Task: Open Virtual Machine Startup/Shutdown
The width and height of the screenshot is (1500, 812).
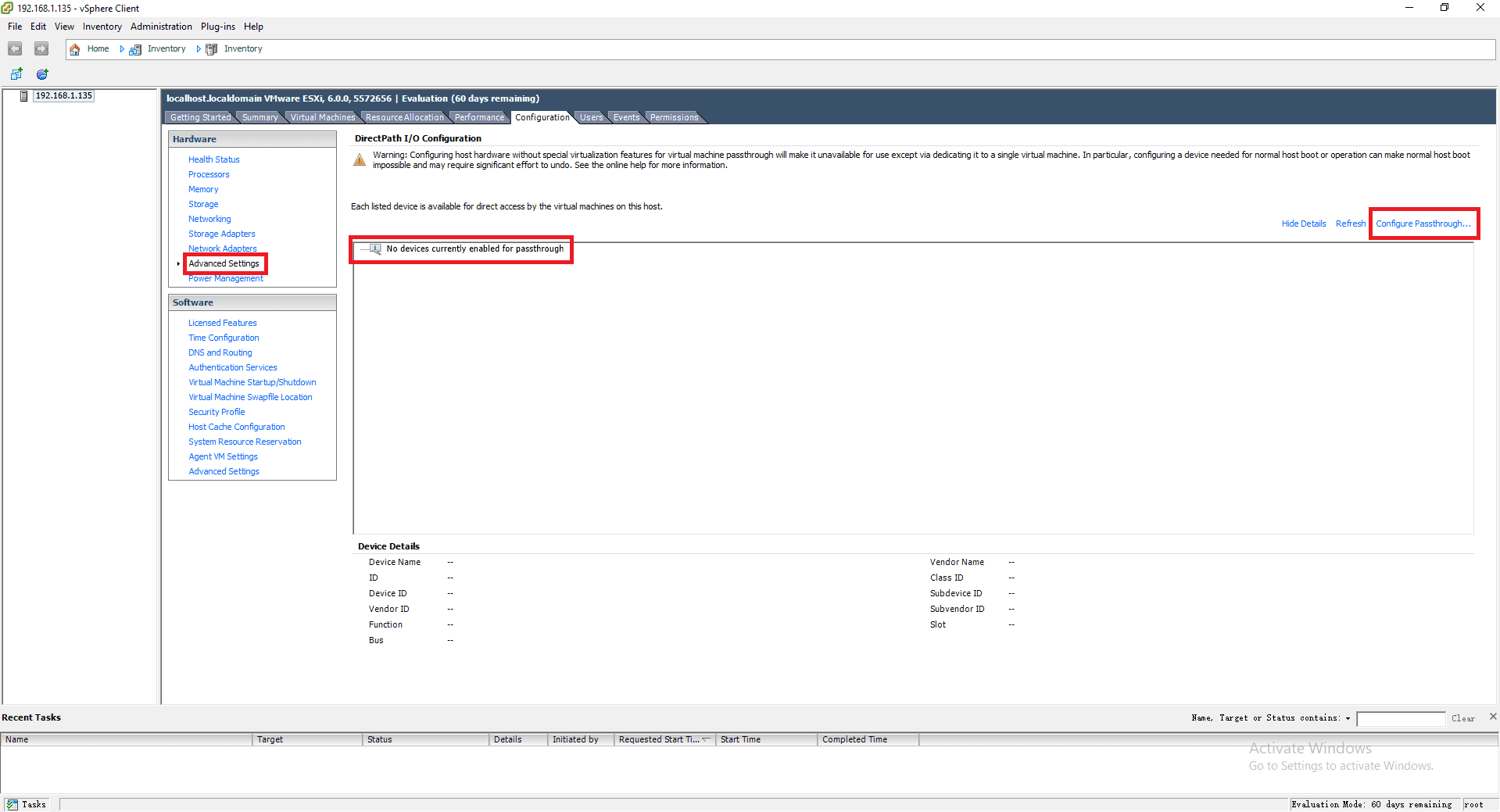Action: (x=252, y=382)
